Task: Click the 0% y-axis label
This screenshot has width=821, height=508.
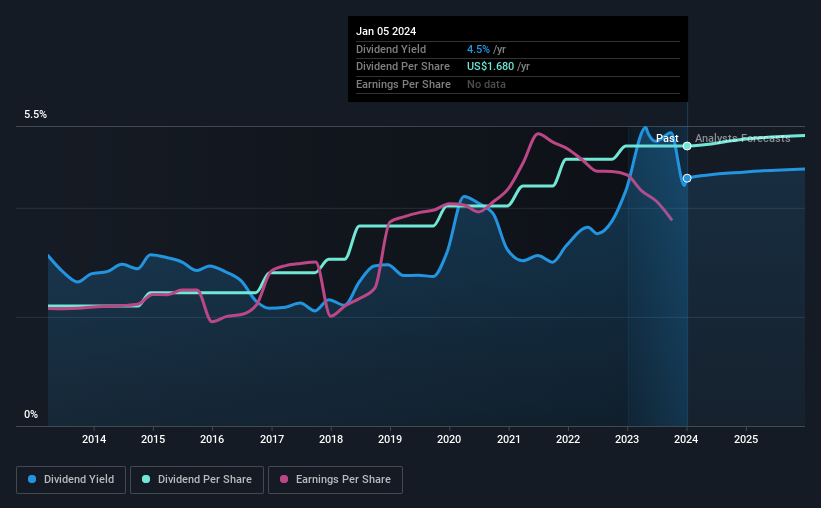Action: [x=31, y=414]
